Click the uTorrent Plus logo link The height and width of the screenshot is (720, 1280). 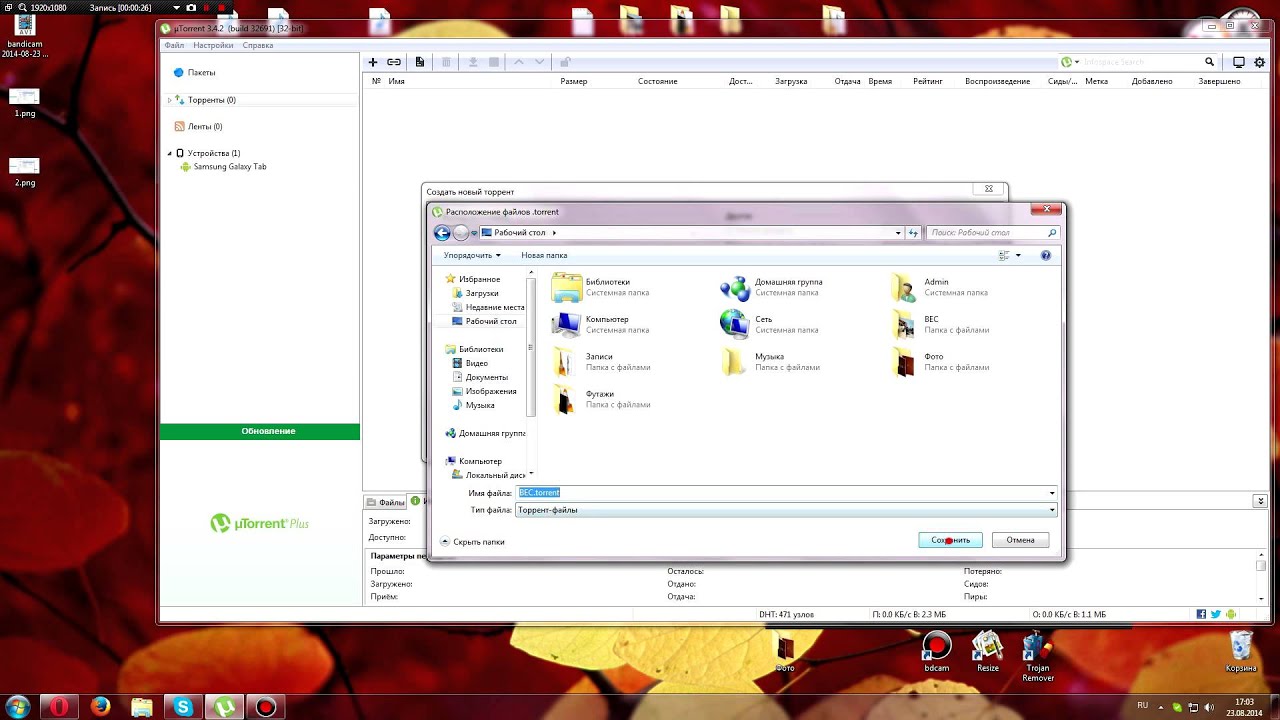[260, 523]
